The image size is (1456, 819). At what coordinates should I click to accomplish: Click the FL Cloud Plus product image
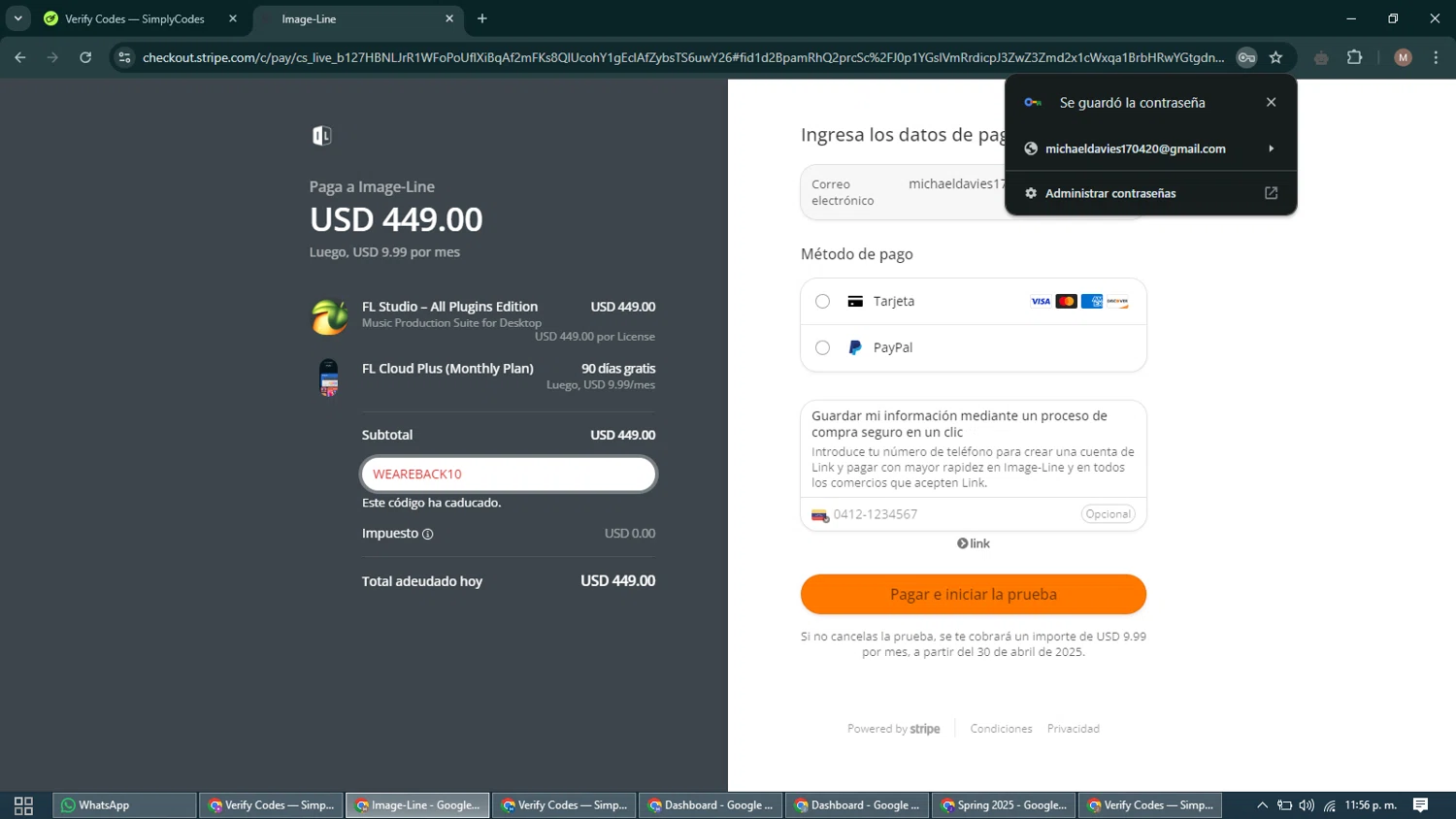pyautogui.click(x=329, y=377)
